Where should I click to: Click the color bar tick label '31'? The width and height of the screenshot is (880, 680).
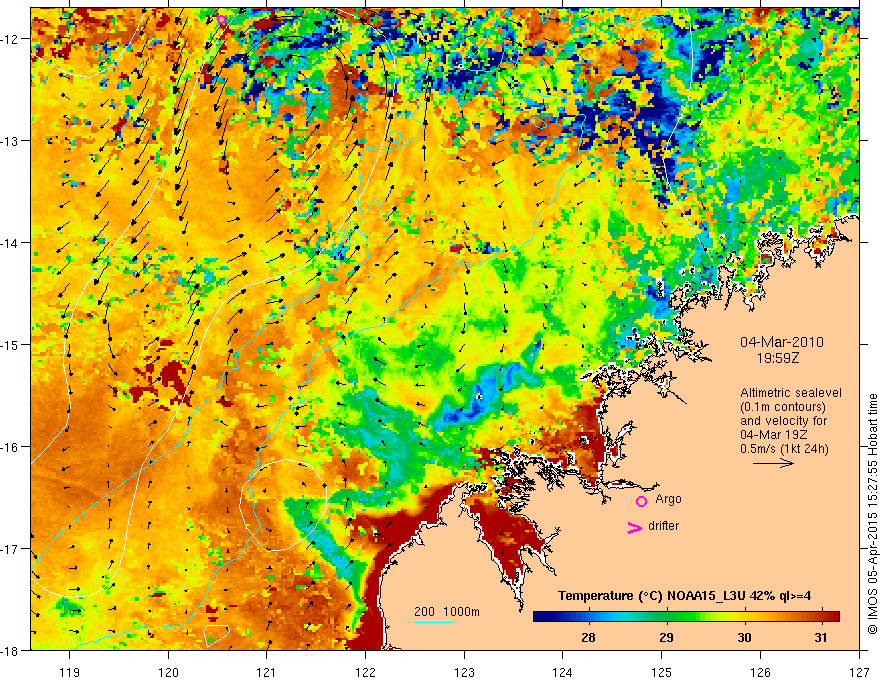821,637
